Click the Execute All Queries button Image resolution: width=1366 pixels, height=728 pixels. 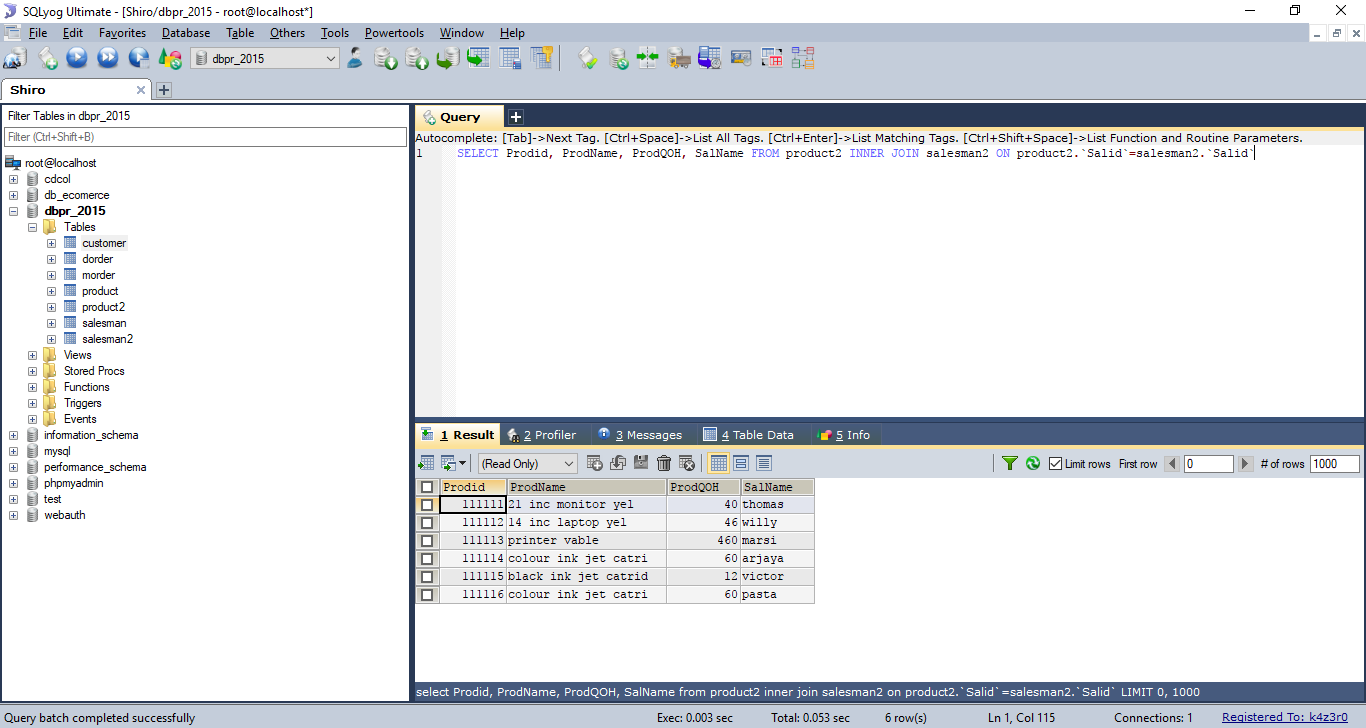coord(108,58)
